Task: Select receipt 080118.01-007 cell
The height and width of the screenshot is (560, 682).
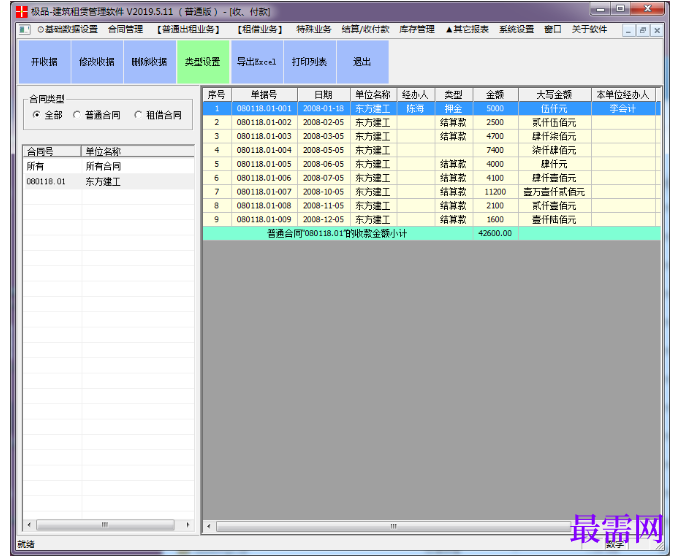Action: [x=264, y=192]
